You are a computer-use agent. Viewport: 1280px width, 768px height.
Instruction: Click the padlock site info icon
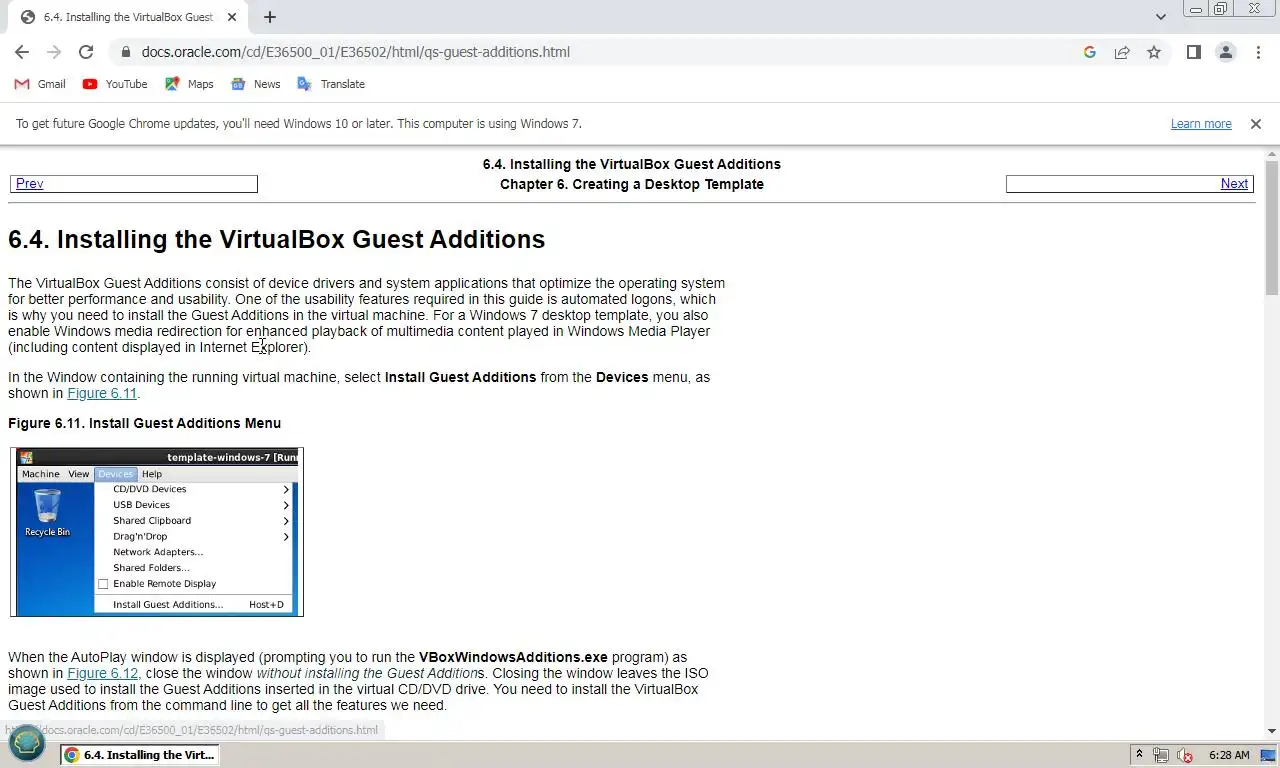[x=125, y=52]
